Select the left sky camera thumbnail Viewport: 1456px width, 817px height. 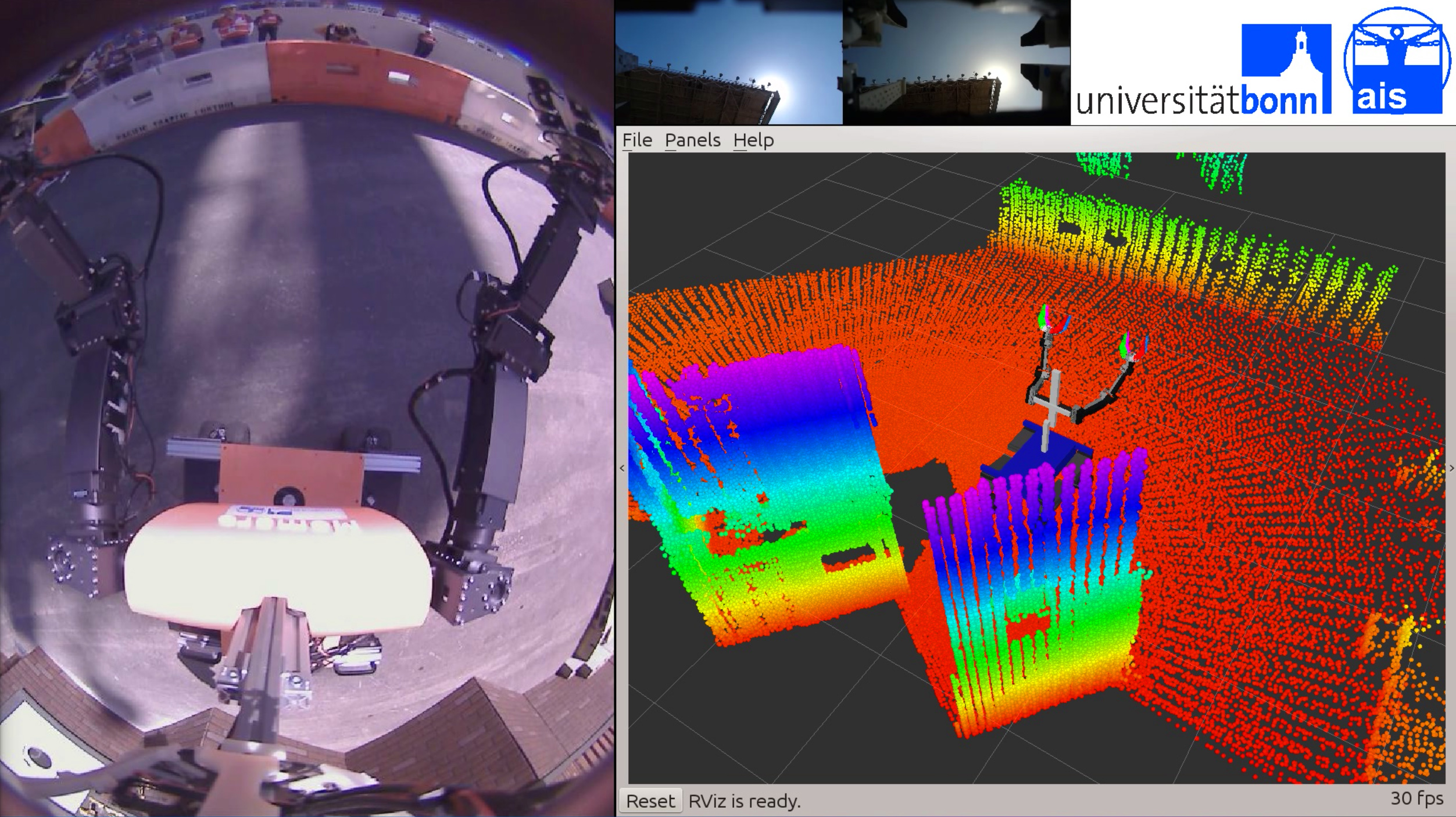pos(729,62)
